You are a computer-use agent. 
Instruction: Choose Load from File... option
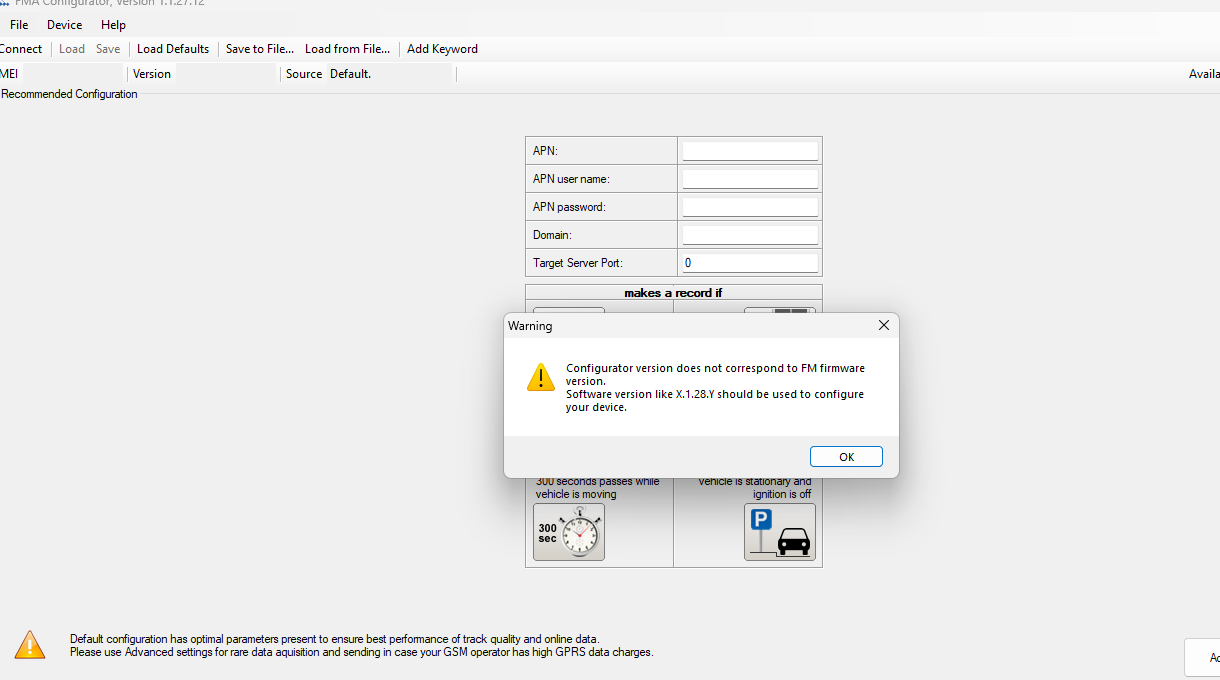click(x=347, y=49)
